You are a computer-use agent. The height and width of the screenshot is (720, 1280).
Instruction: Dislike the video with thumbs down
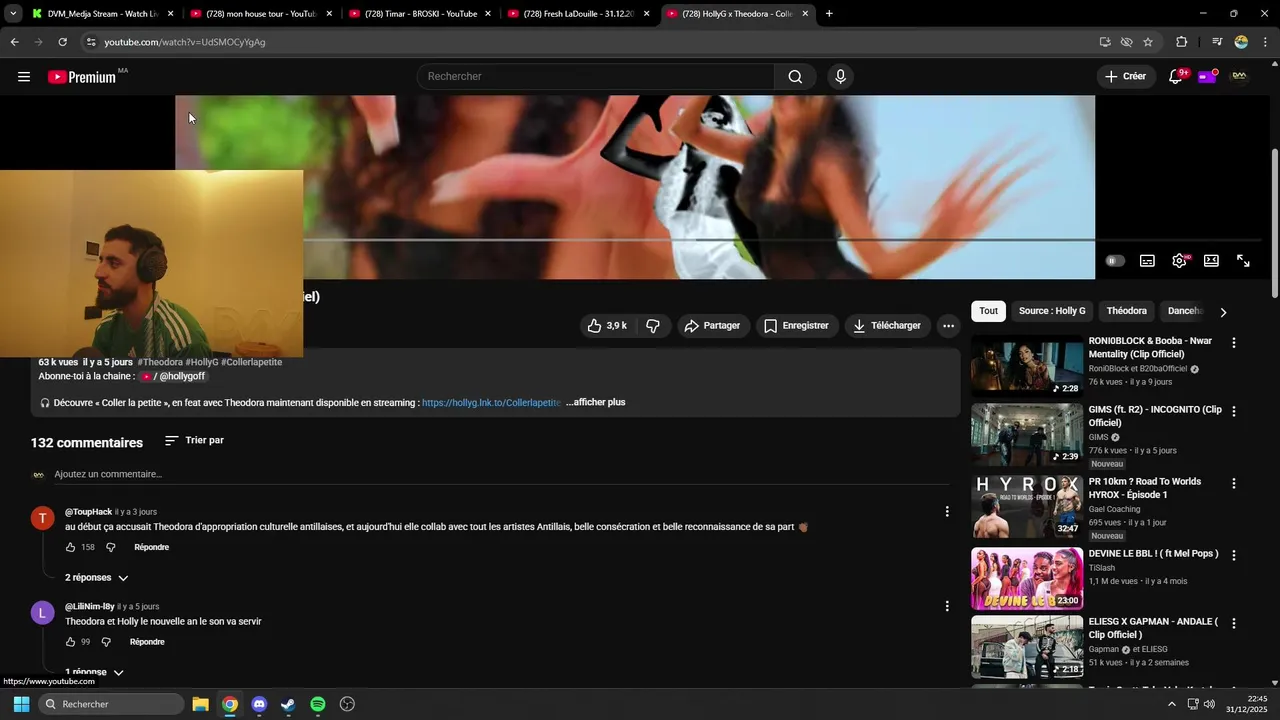[x=653, y=326]
